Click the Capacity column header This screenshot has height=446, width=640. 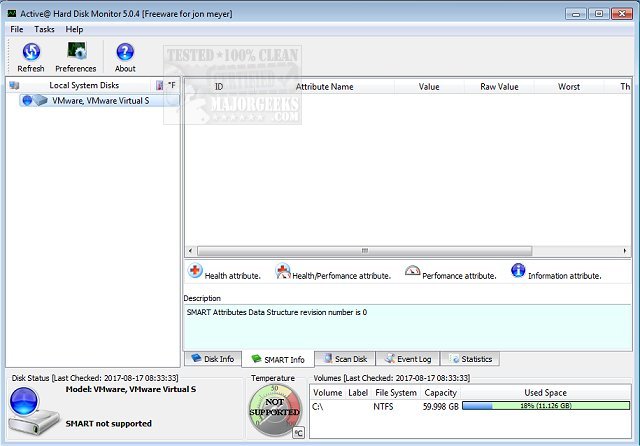(440, 393)
